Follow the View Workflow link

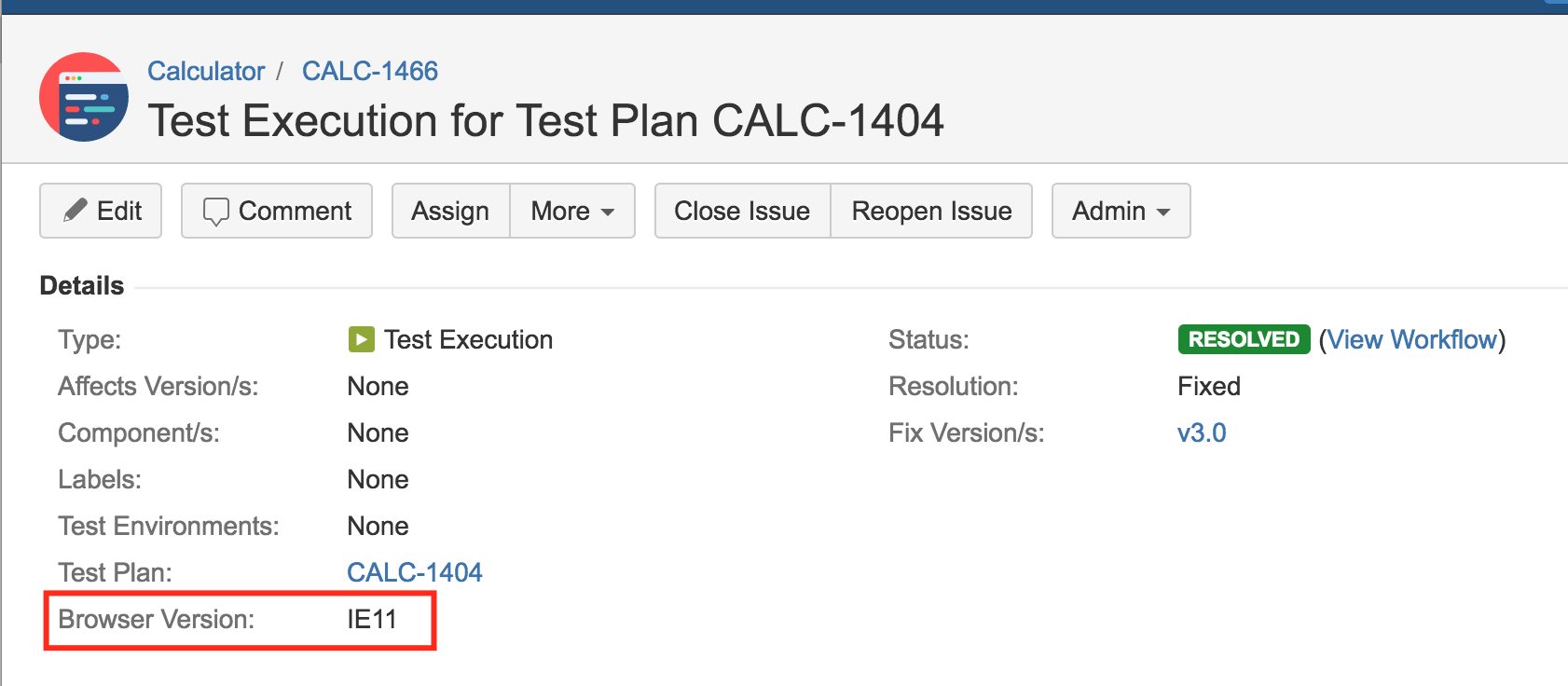point(1411,339)
